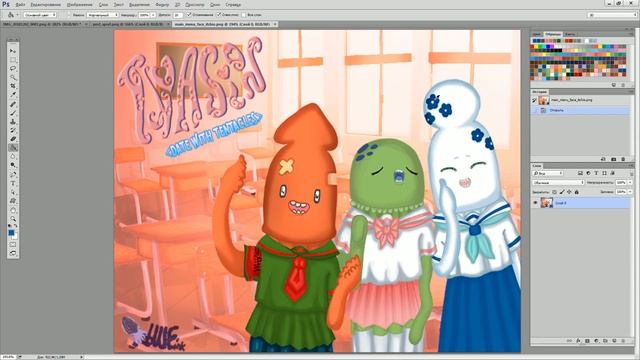Open the Файл menu

point(20,4)
